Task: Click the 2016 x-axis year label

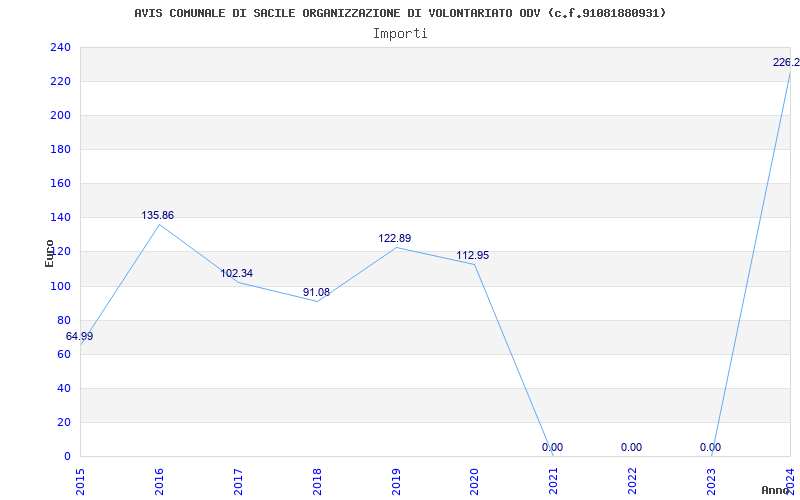Action: tap(159, 482)
